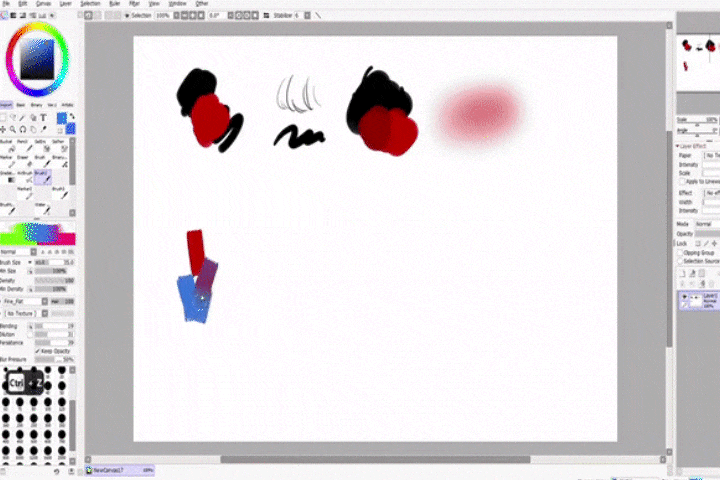This screenshot has height=480, width=720.
Task: Create a new layer with the page icon
Action: click(682, 273)
